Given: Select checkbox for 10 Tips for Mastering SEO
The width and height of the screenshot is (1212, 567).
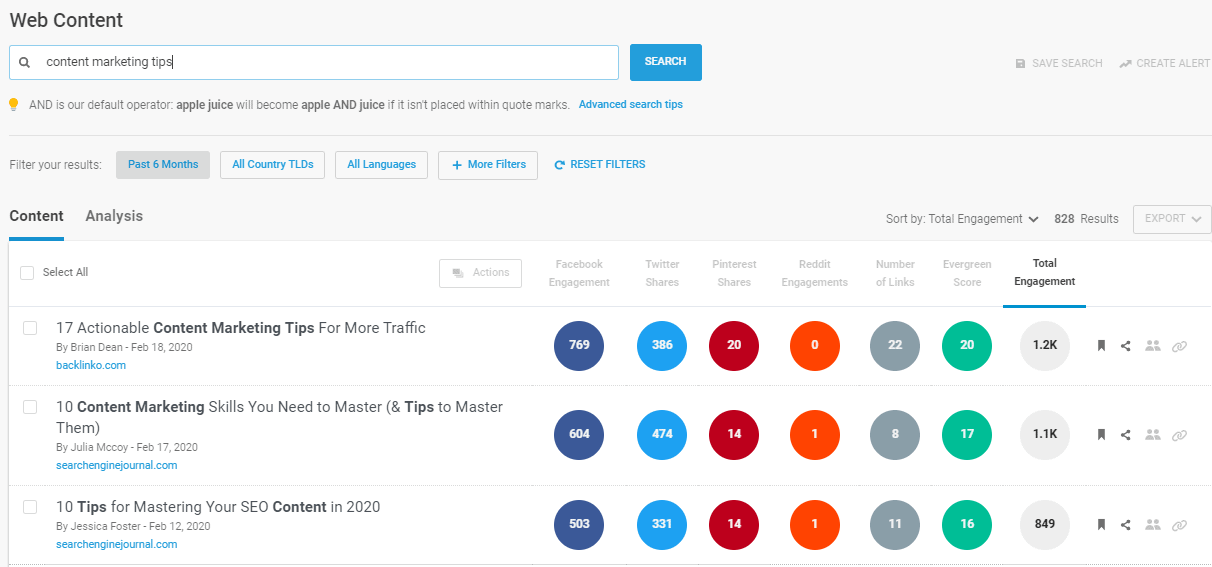Looking at the screenshot, I should 30,507.
